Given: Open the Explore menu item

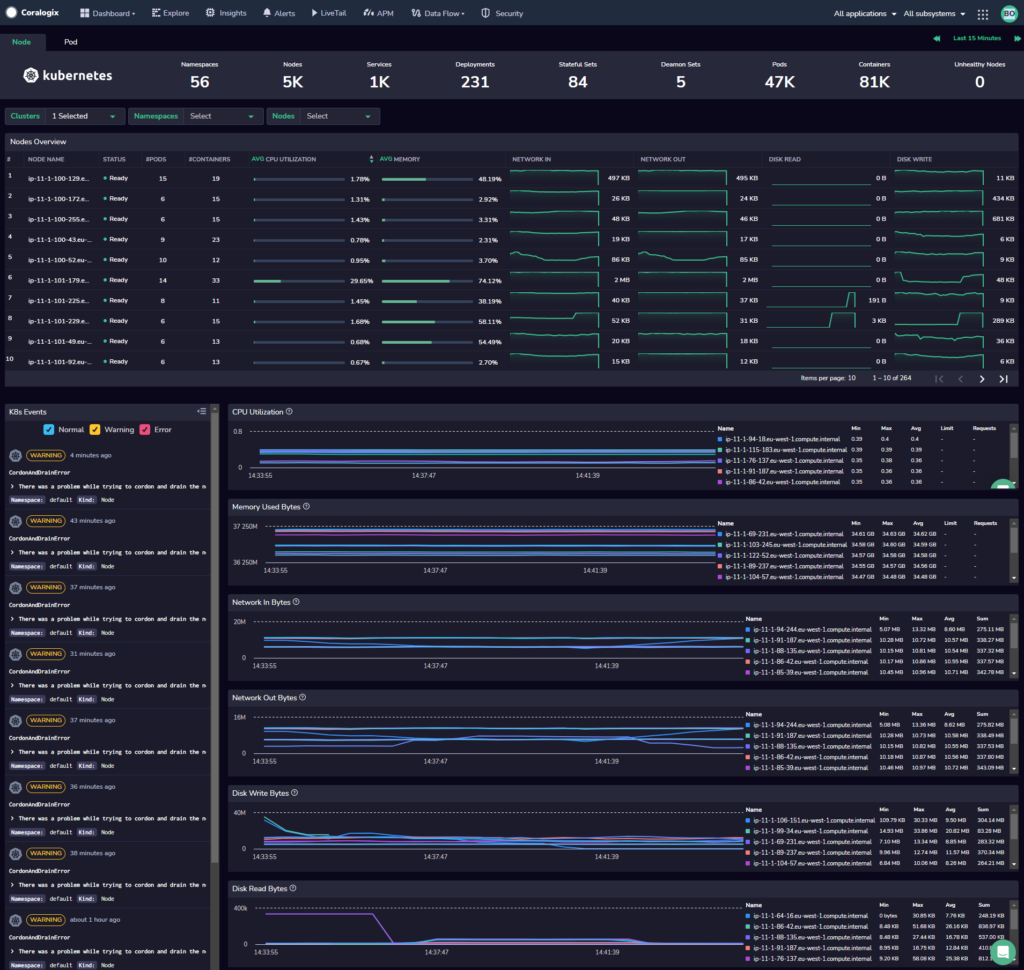Looking at the screenshot, I should (170, 13).
